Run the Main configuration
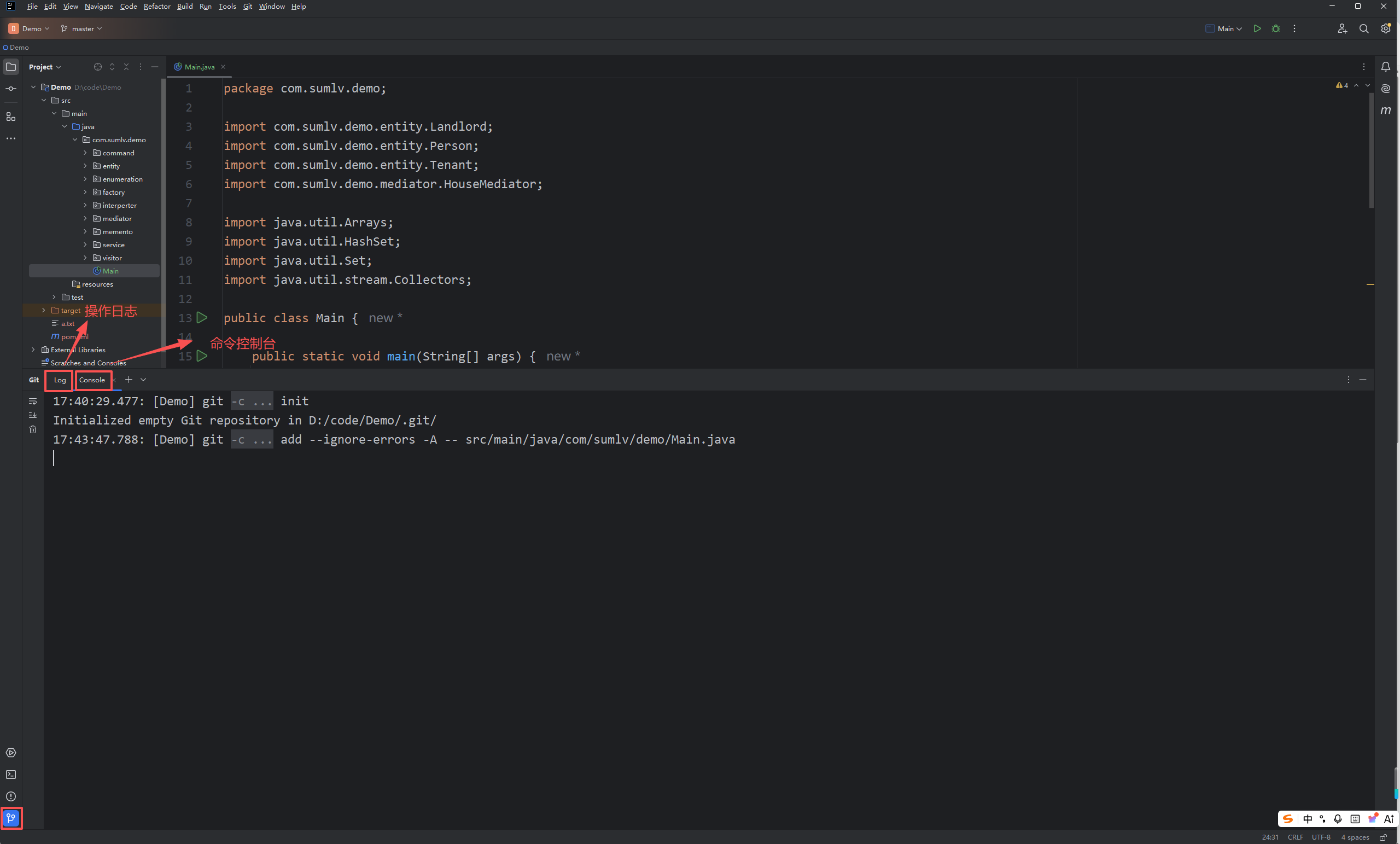Viewport: 1400px width, 844px height. (x=1257, y=28)
